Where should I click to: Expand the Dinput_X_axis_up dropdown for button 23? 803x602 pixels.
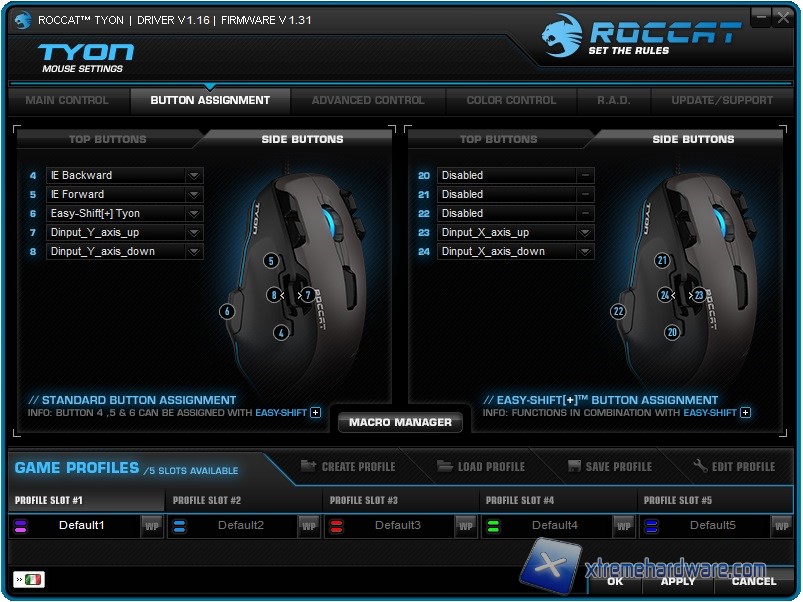coord(585,233)
